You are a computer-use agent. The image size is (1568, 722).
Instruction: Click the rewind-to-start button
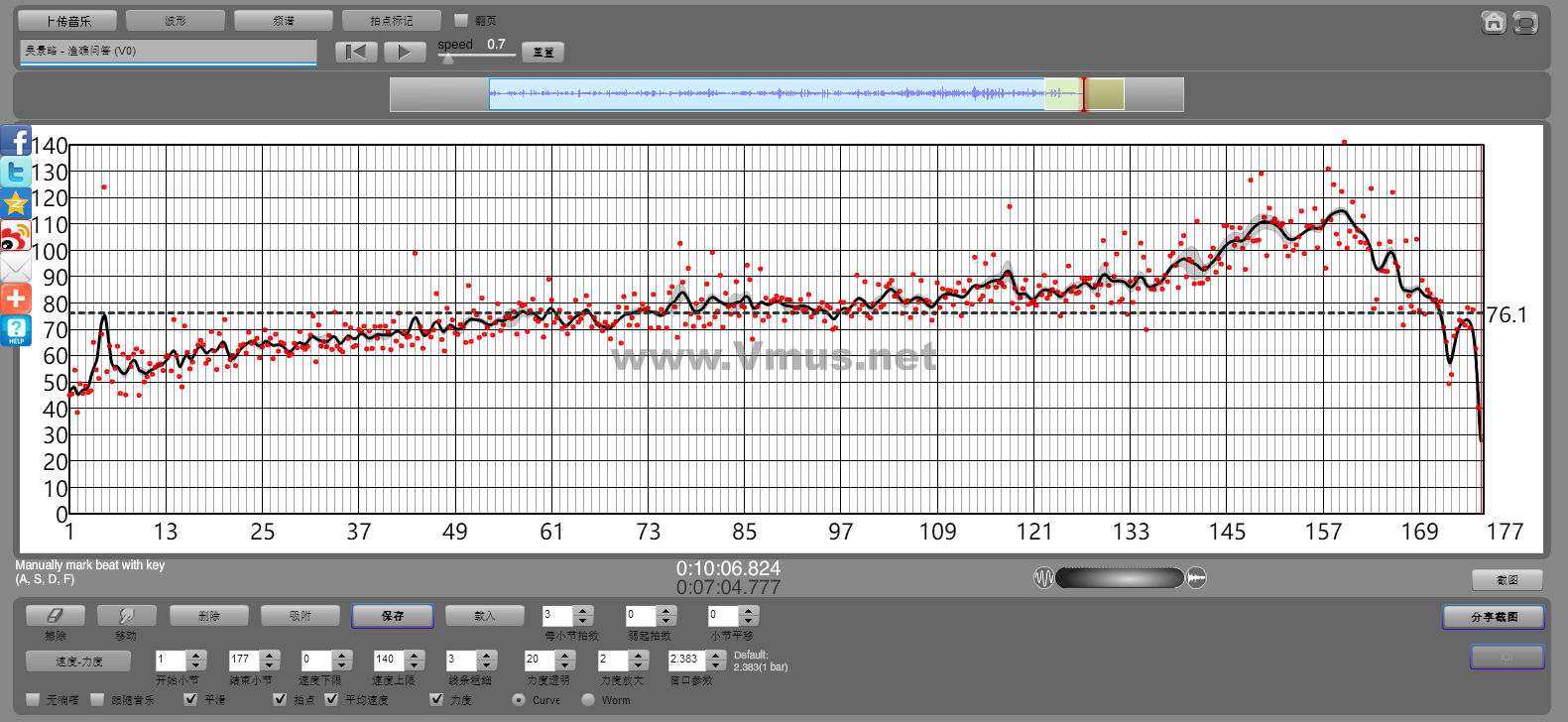click(x=355, y=52)
